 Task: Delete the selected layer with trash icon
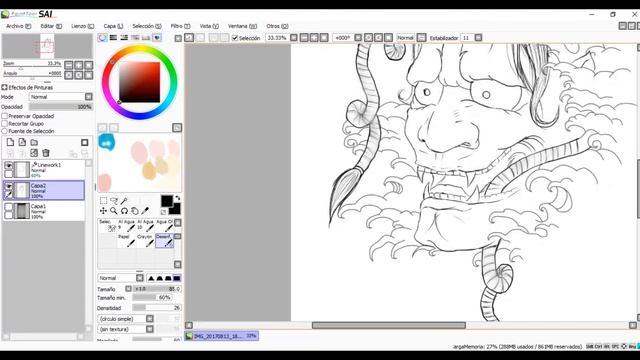pyautogui.click(x=46, y=153)
